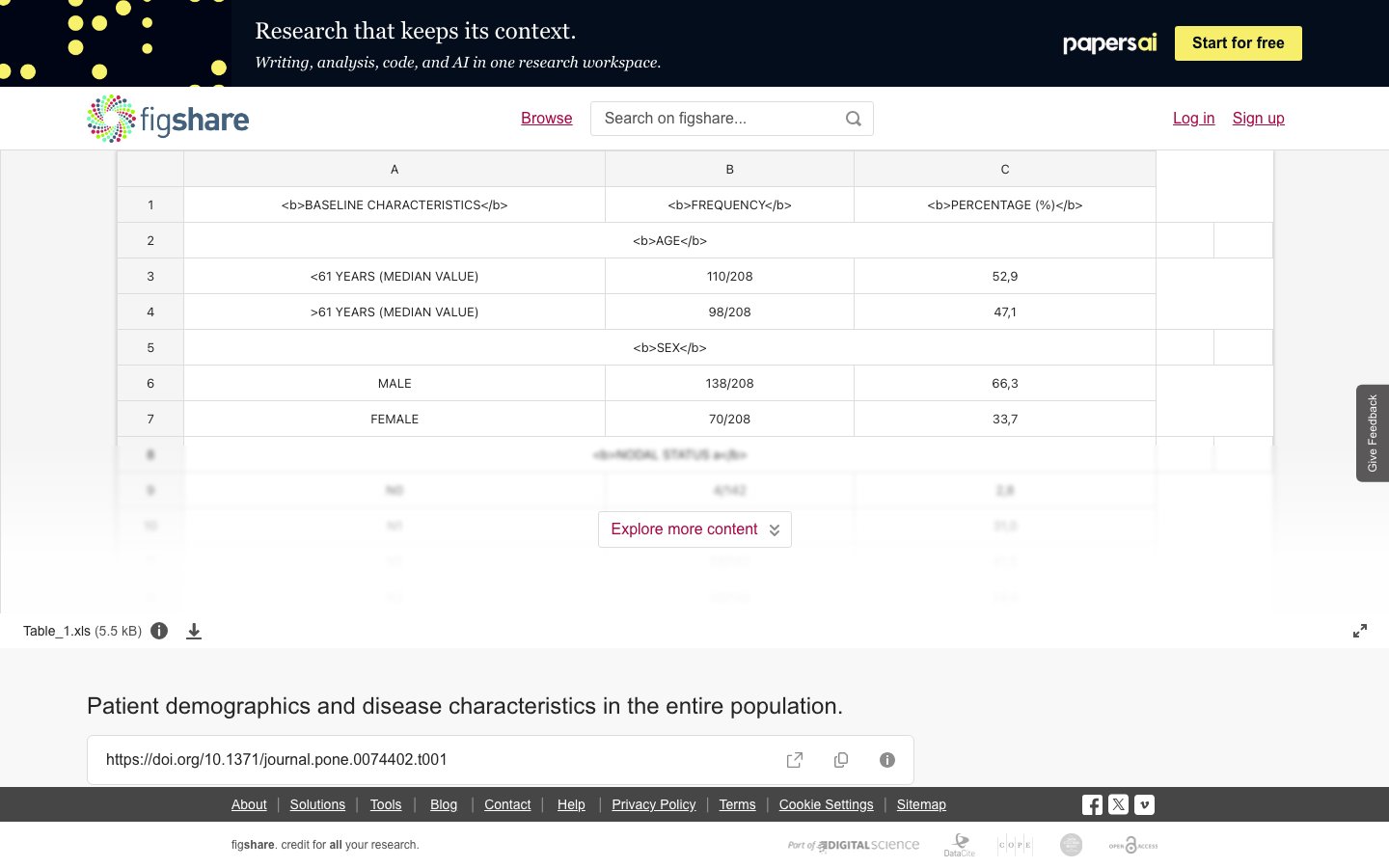Go to the Tools footer link

tap(386, 804)
